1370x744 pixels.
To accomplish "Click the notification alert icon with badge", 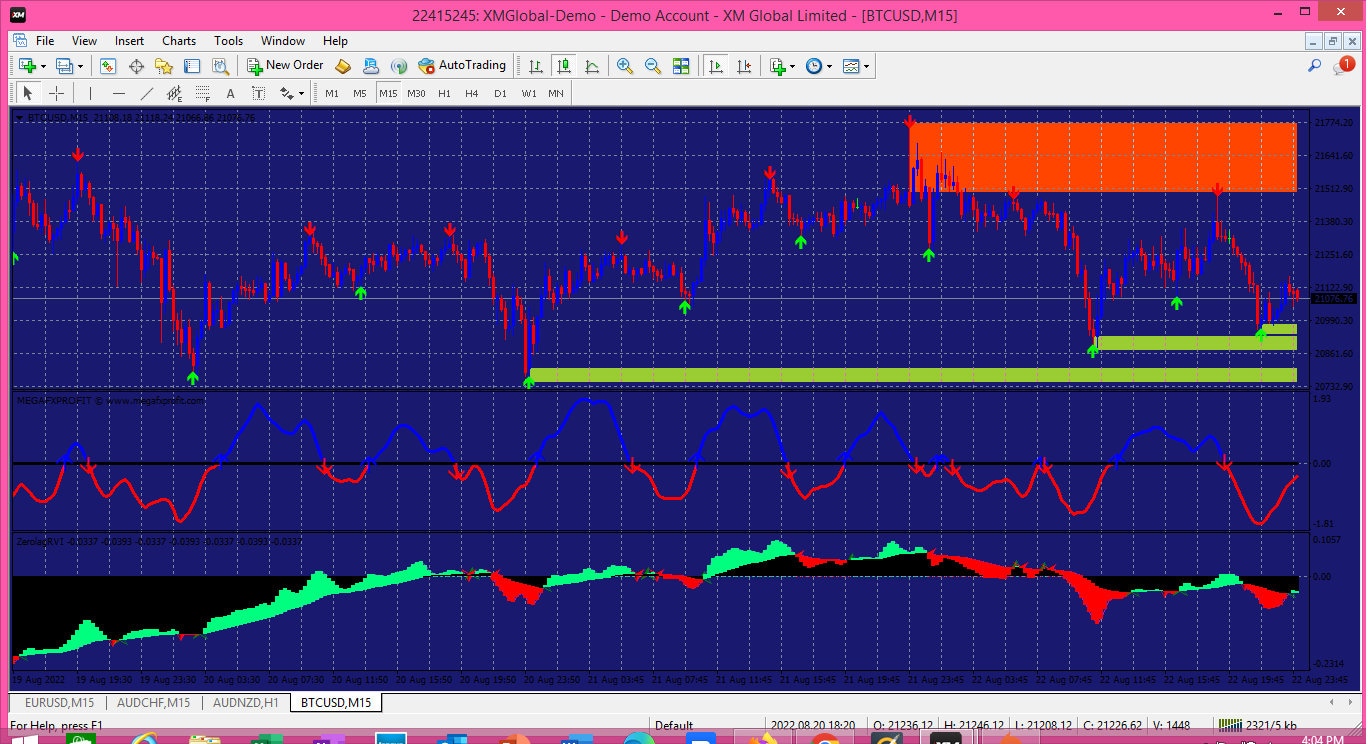I will (1343, 66).
